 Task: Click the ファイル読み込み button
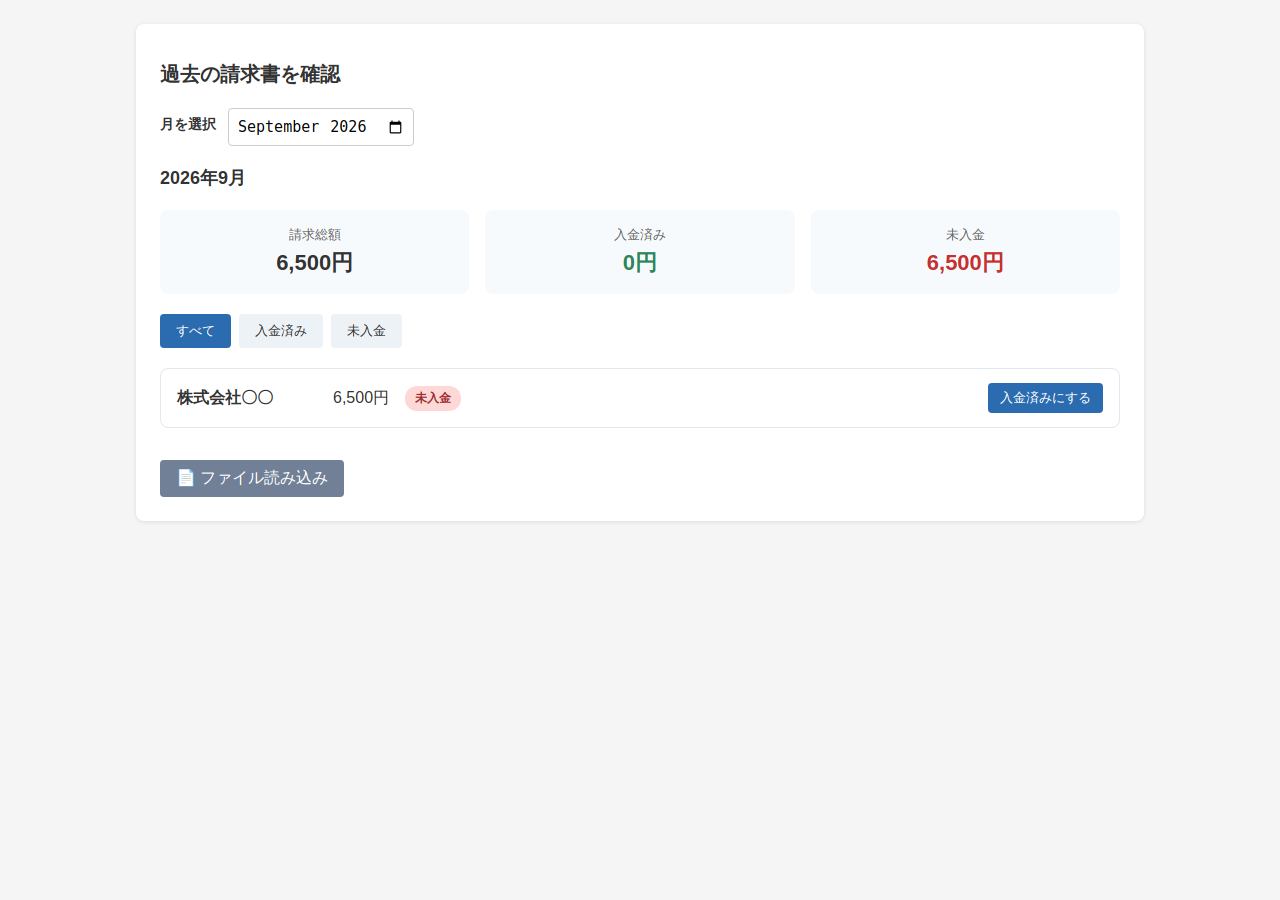pos(252,478)
